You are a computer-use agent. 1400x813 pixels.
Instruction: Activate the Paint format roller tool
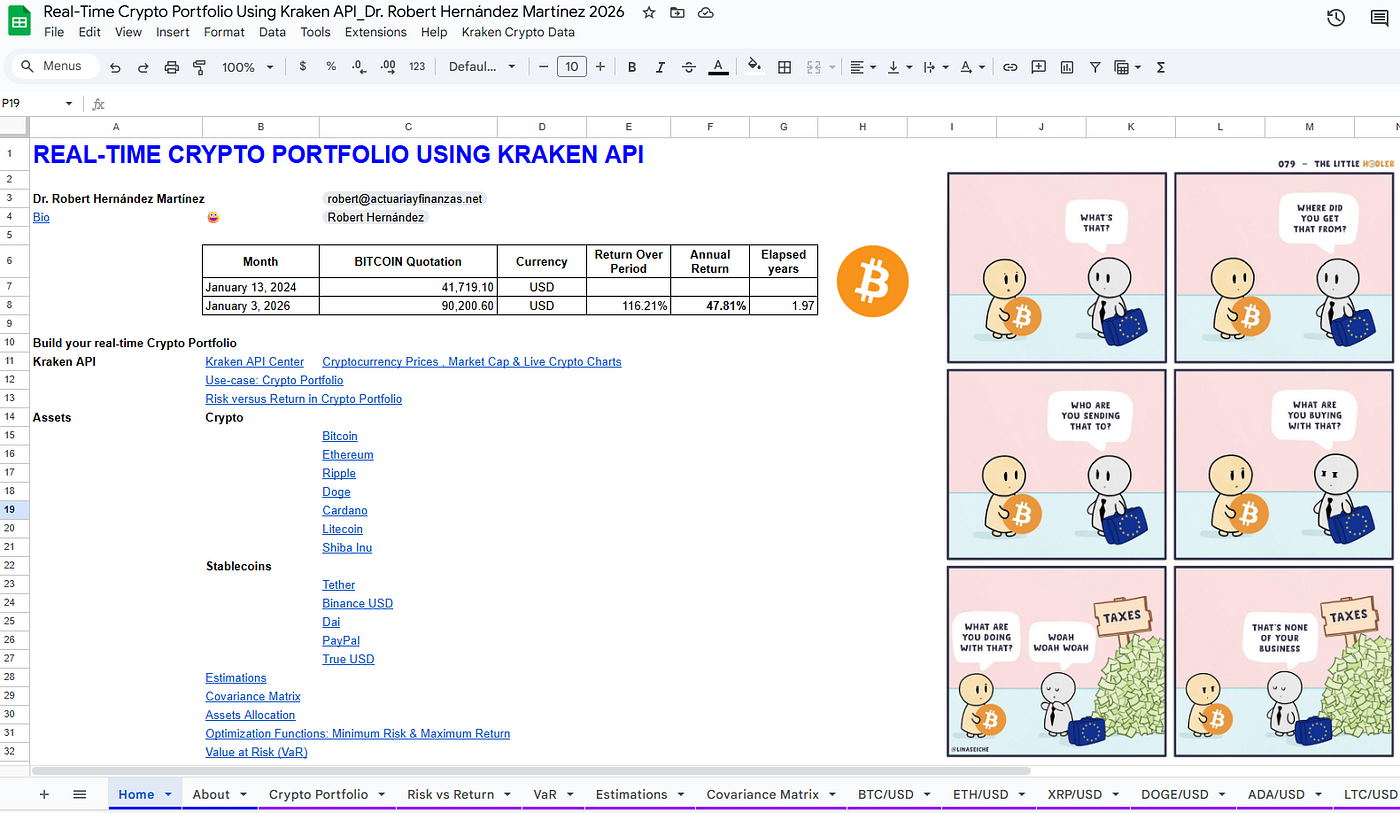[x=199, y=67]
